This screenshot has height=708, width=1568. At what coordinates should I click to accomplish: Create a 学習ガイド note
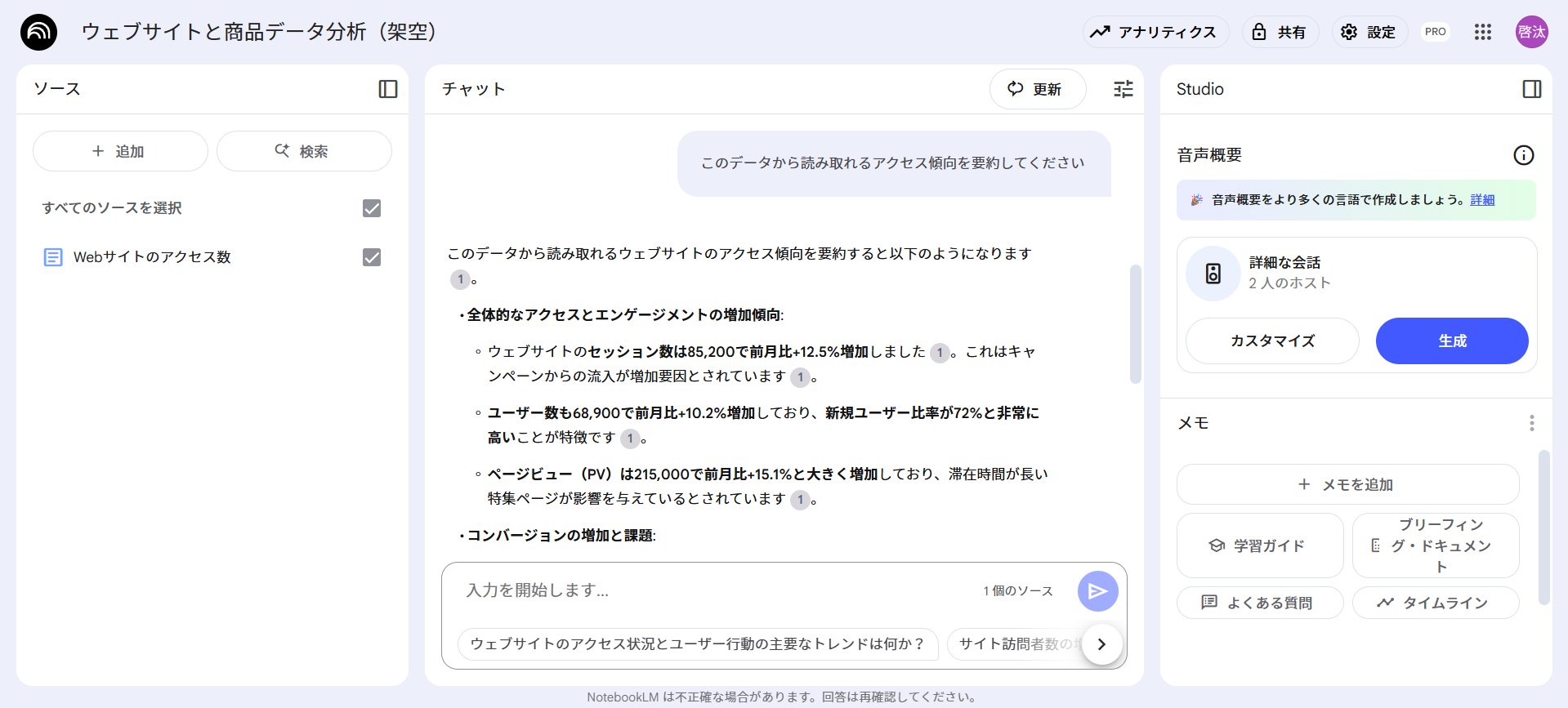(1260, 545)
